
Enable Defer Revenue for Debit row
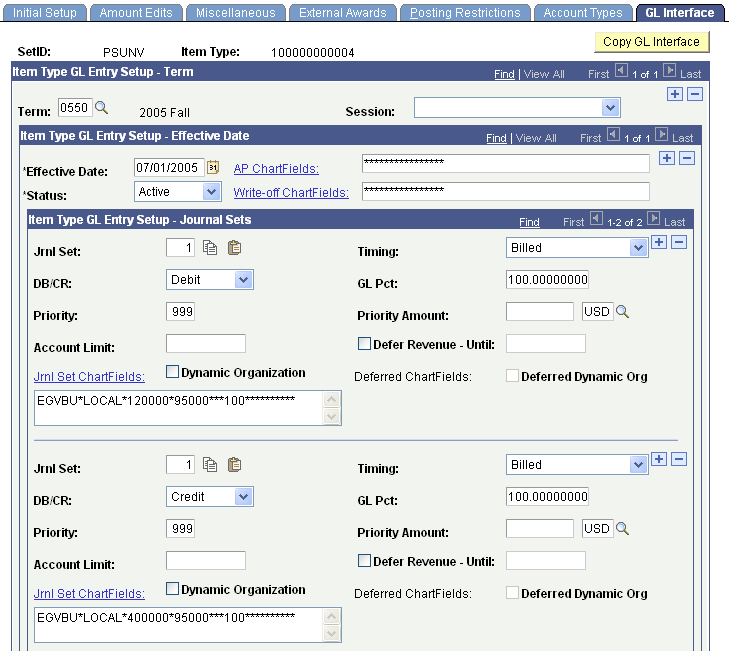coord(364,344)
